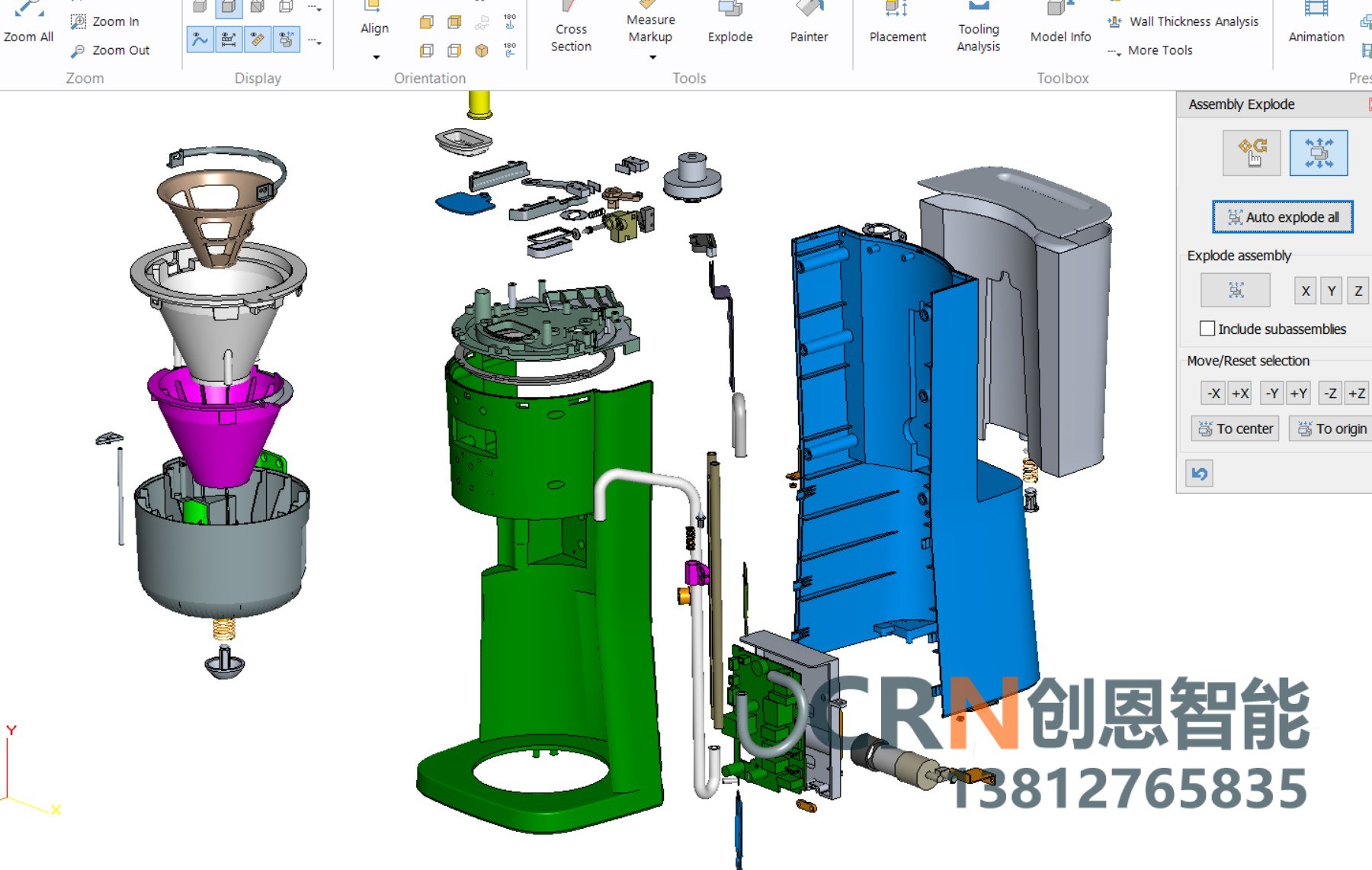The height and width of the screenshot is (870, 1372).
Task: Select the second orange cube view, top row
Action: pos(454,22)
